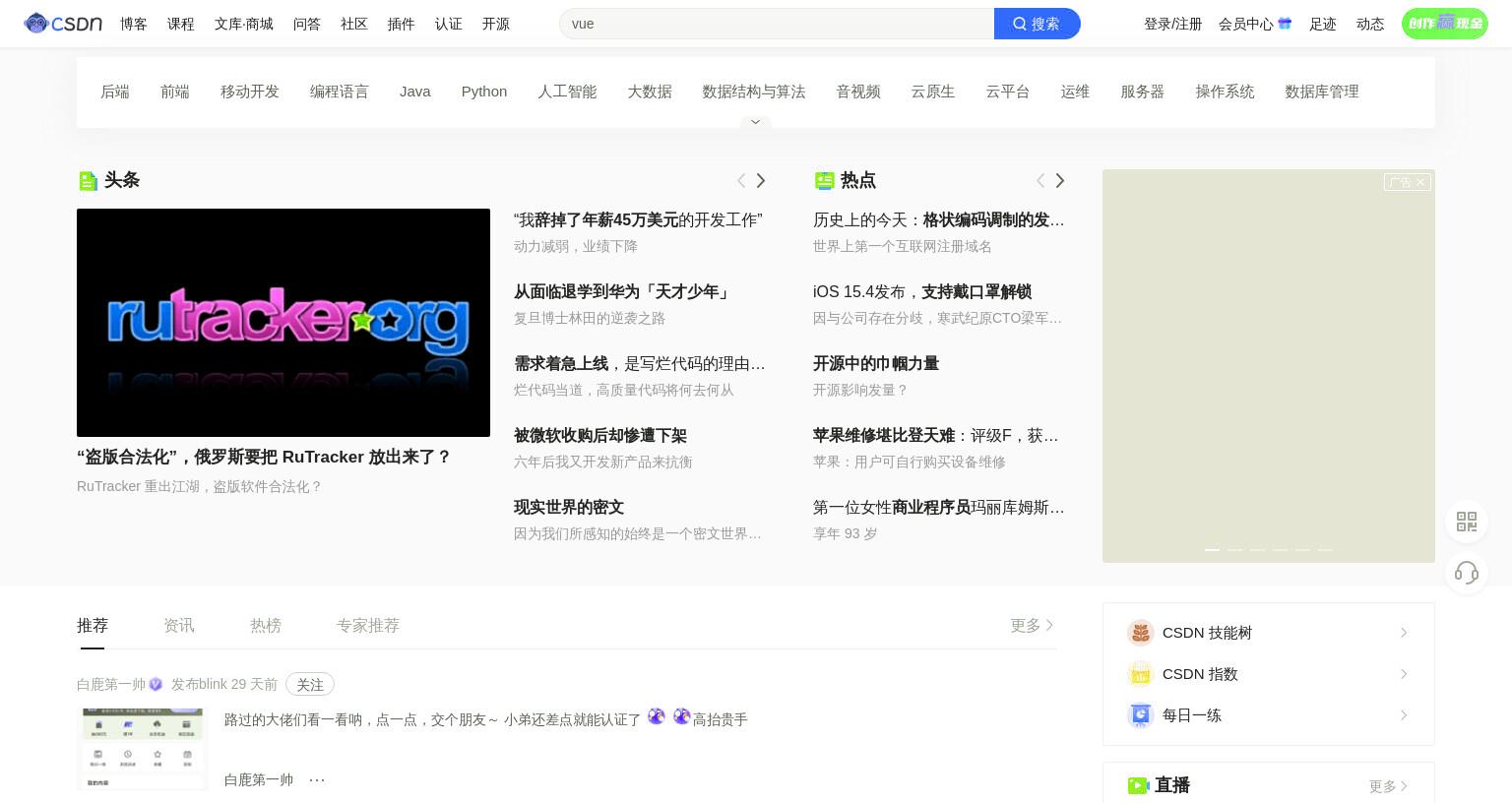Go to the previous 热点 page
This screenshot has width=1512, height=803.
point(1040,180)
